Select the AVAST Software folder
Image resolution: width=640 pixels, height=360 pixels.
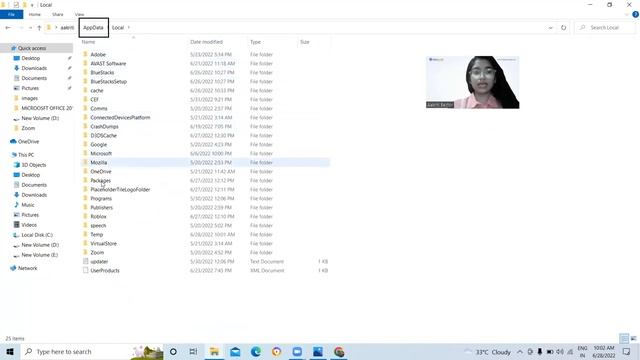tap(108, 64)
